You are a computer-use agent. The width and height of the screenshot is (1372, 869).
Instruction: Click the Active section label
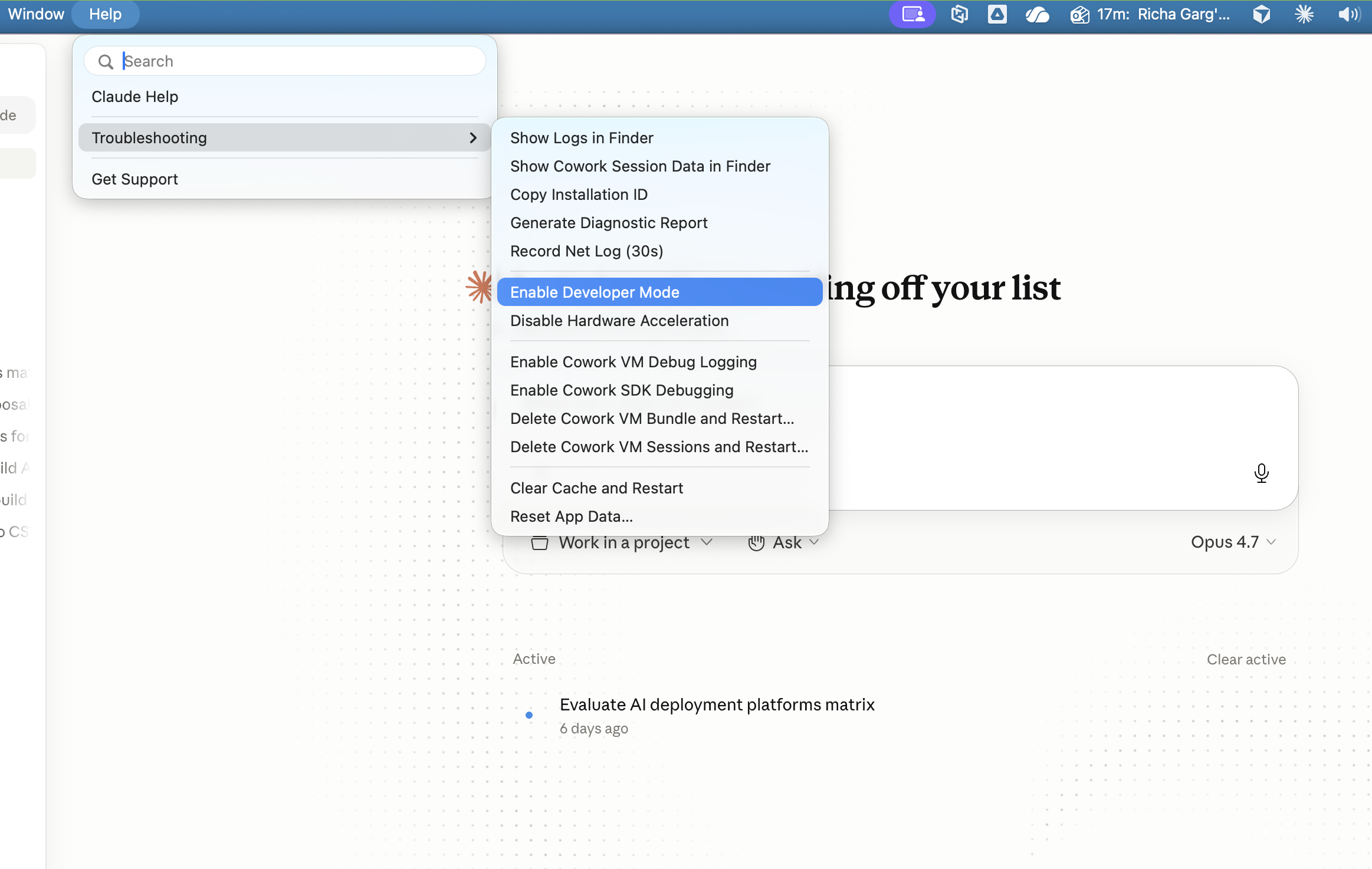(534, 659)
